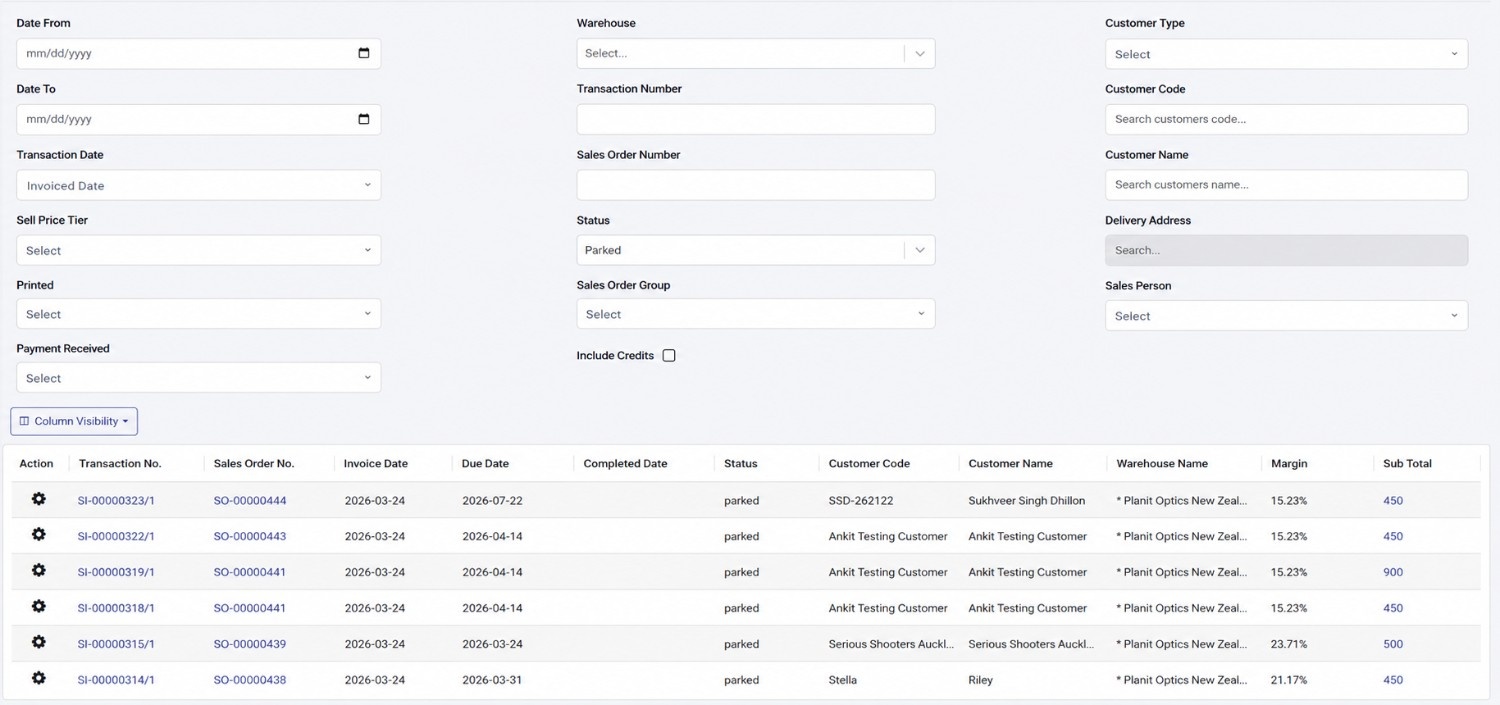Image resolution: width=1500 pixels, height=705 pixels.
Task: Click sub total 900 link
Action: pos(1393,572)
